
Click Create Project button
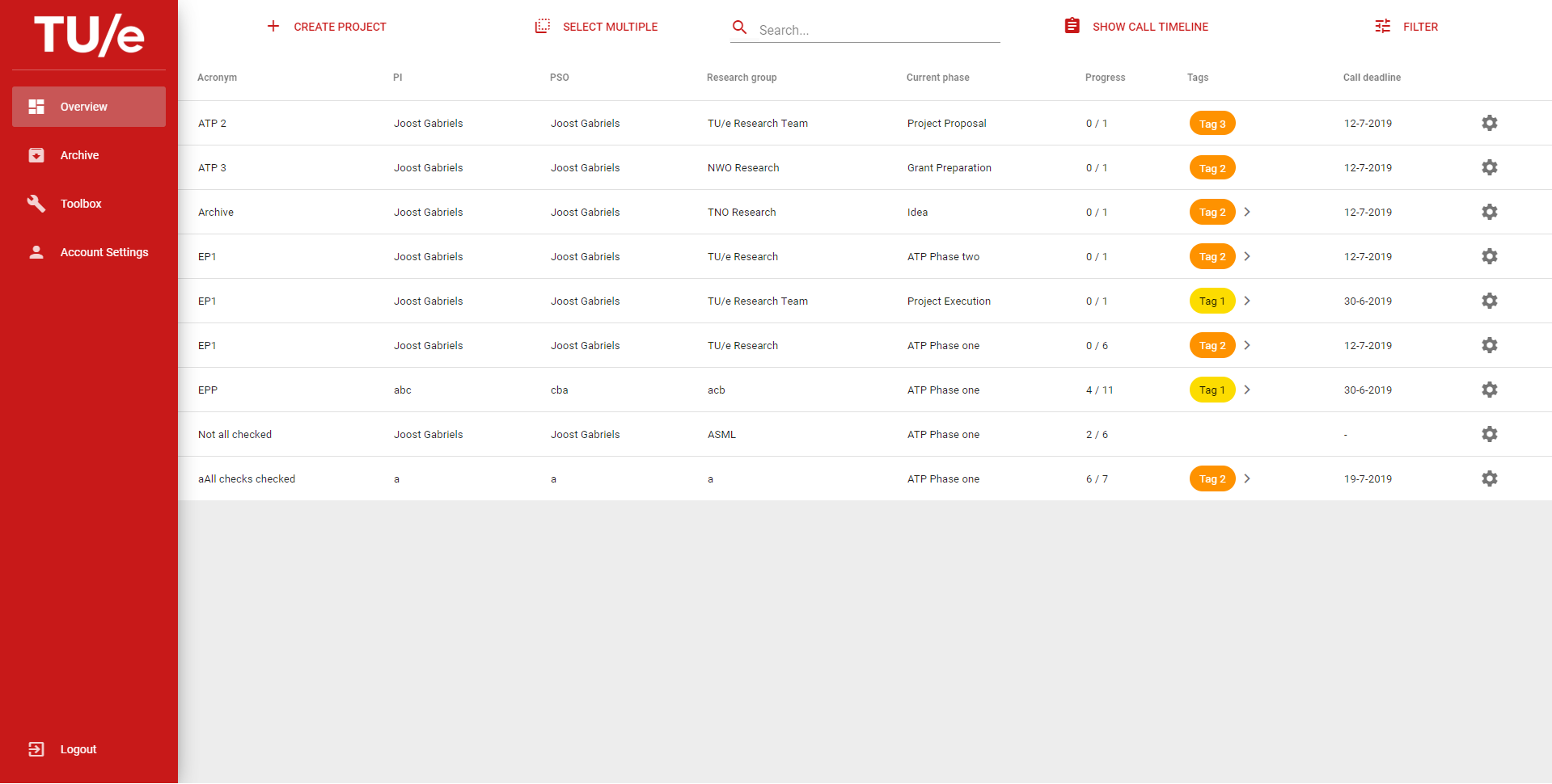[327, 27]
